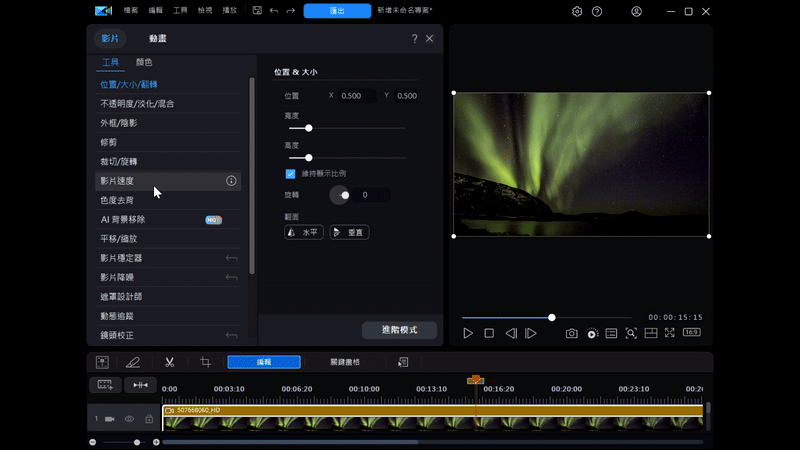Toggle the 維持顯示比例 checkbox
The width and height of the screenshot is (800, 450).
[x=291, y=173]
